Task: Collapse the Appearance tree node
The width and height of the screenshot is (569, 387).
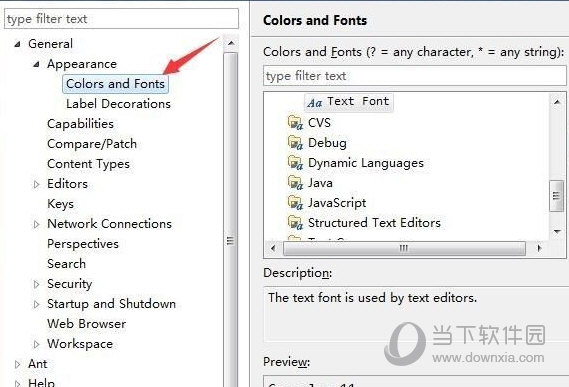Action: point(36,64)
